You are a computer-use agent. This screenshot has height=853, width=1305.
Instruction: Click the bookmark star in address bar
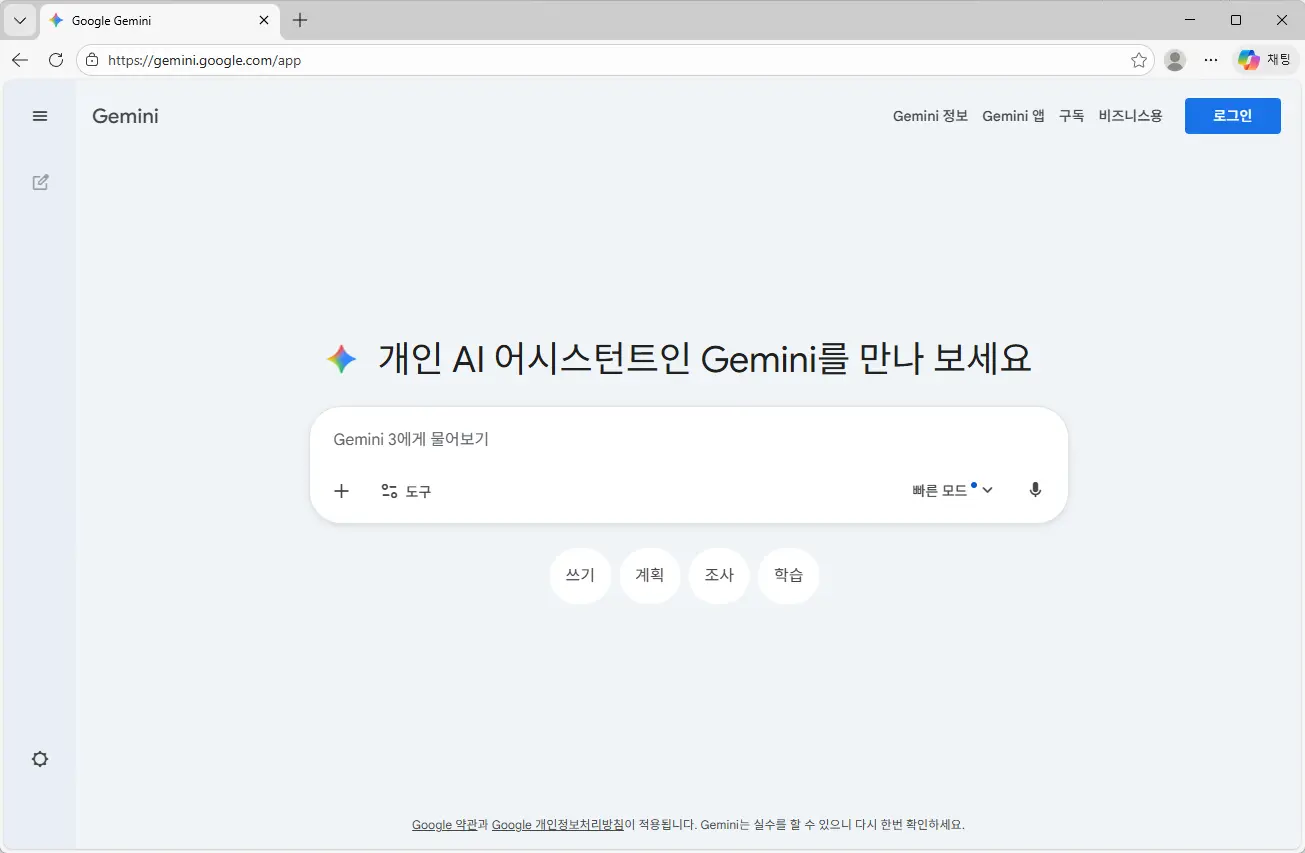[x=1138, y=60]
